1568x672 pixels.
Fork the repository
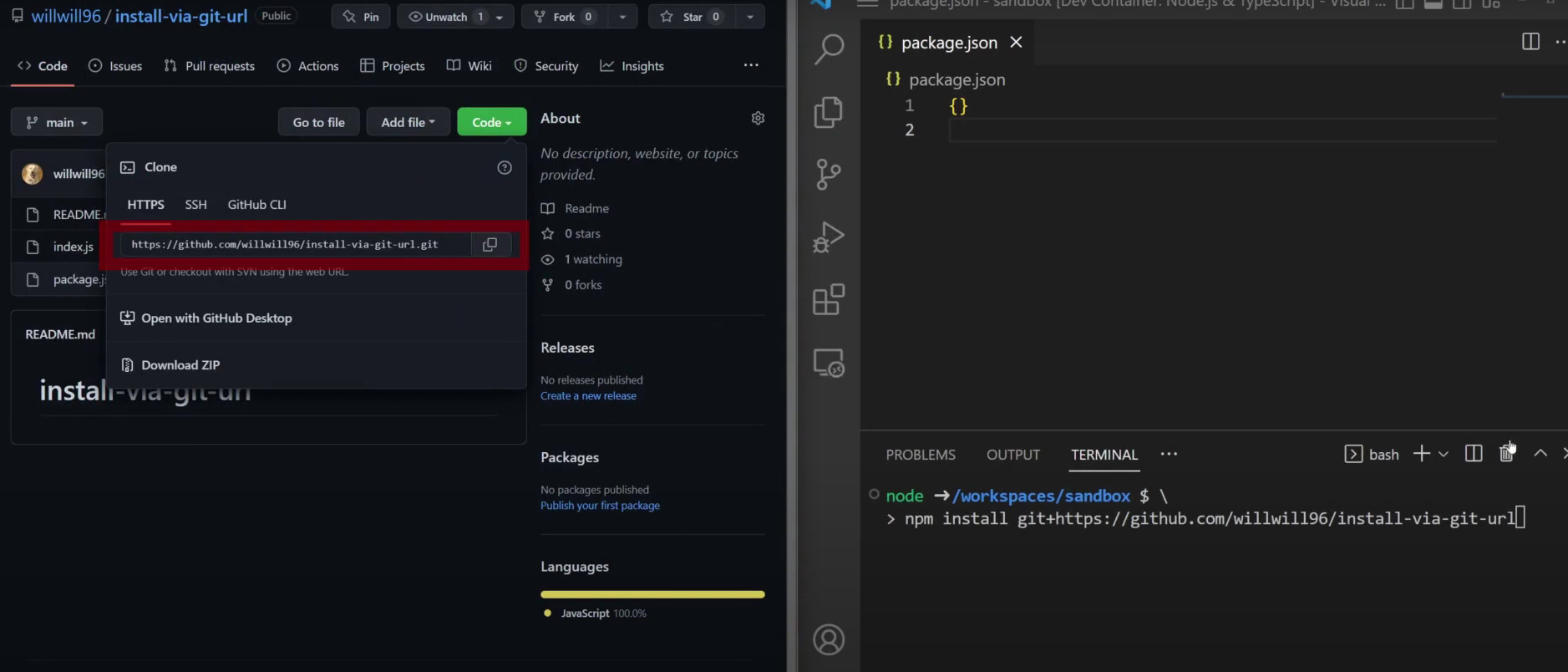point(564,17)
